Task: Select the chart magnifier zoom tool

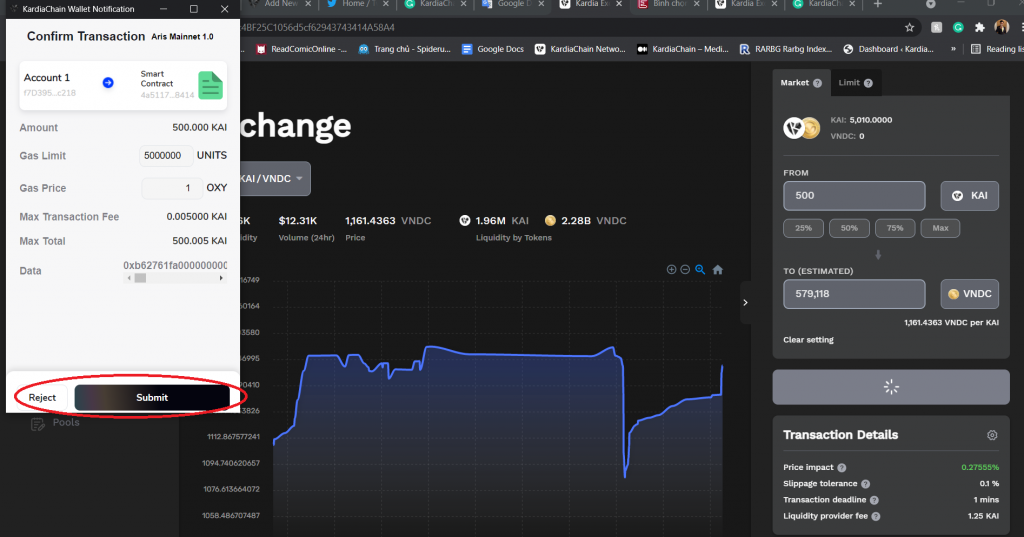Action: (701, 269)
